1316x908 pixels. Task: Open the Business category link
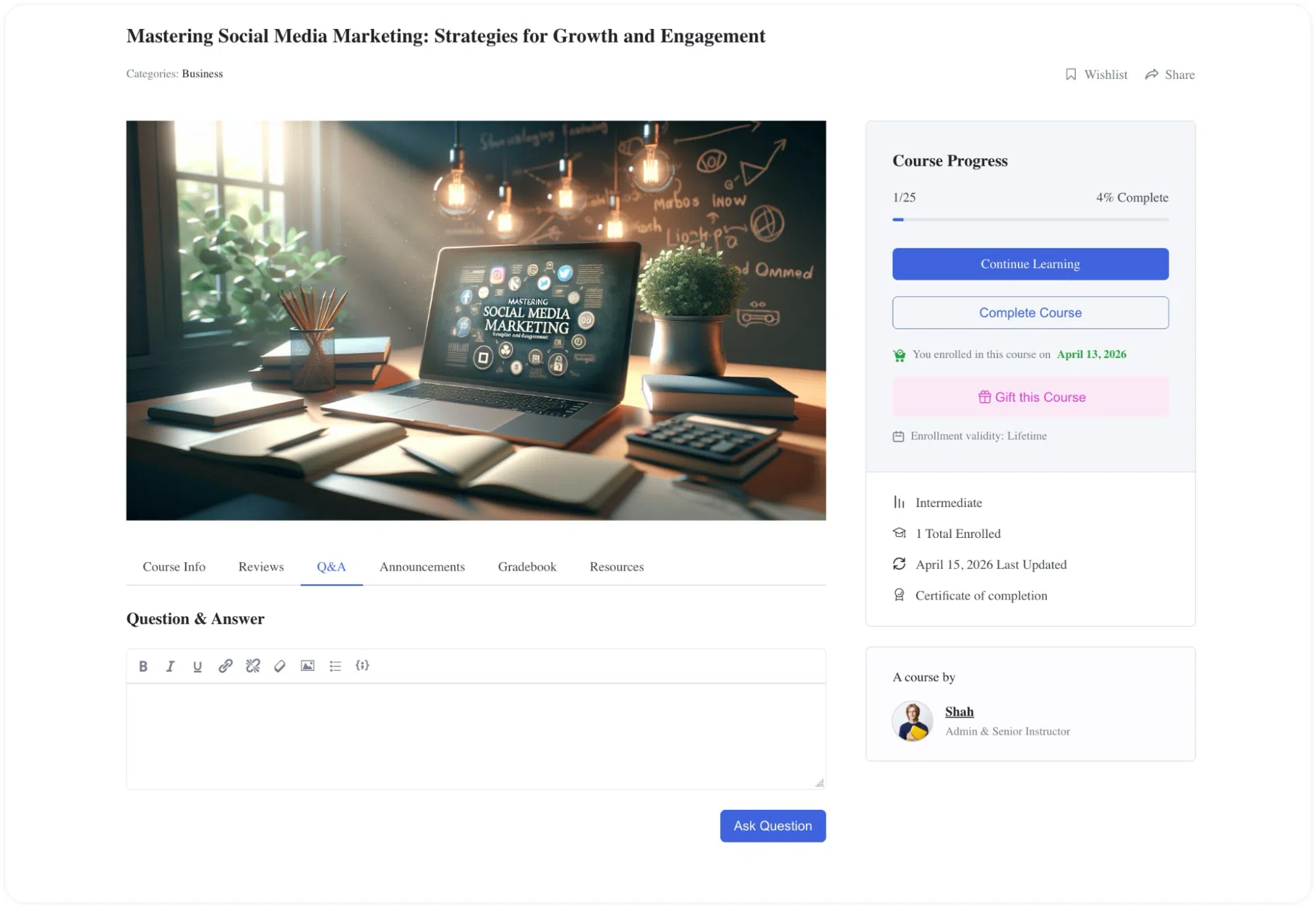point(202,74)
